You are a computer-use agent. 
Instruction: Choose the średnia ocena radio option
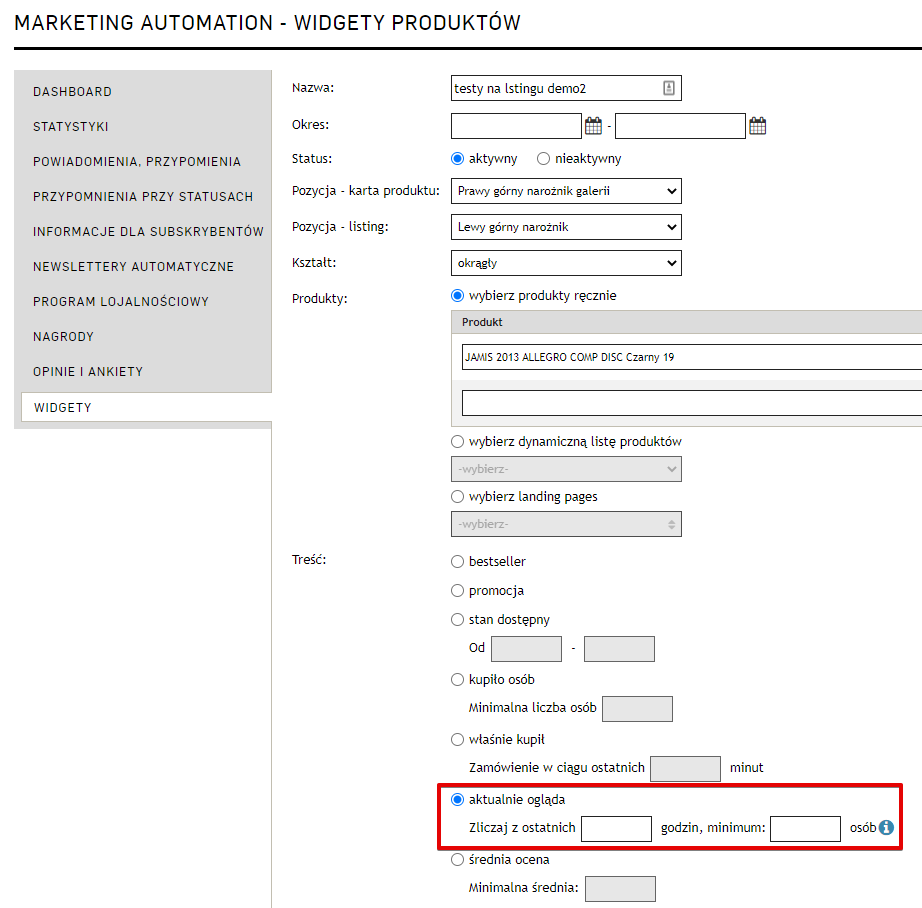click(458, 859)
